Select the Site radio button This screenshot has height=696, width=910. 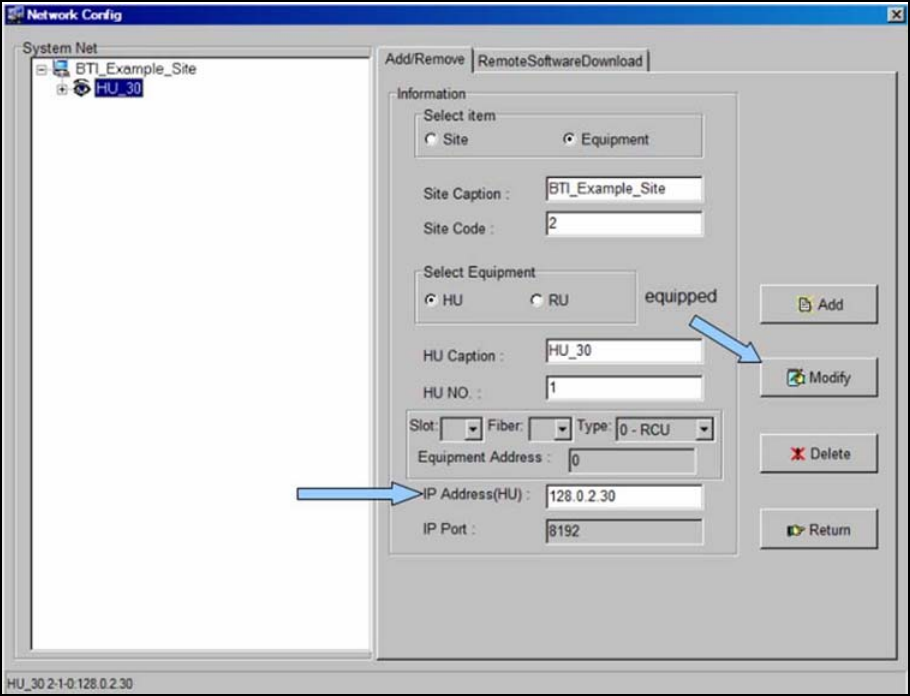[431, 139]
